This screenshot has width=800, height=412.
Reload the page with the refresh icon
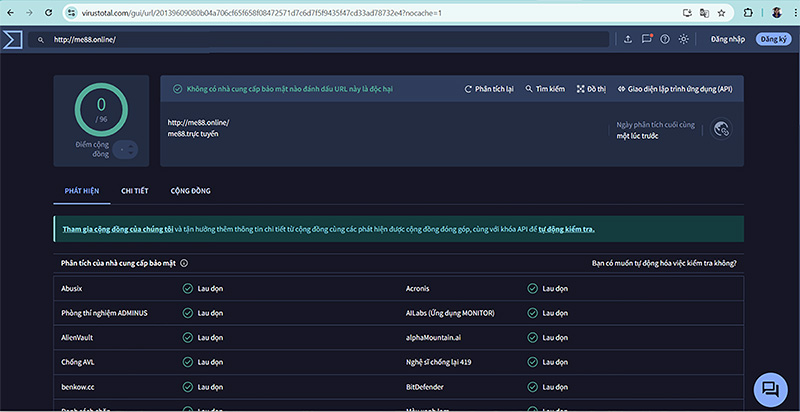48,13
